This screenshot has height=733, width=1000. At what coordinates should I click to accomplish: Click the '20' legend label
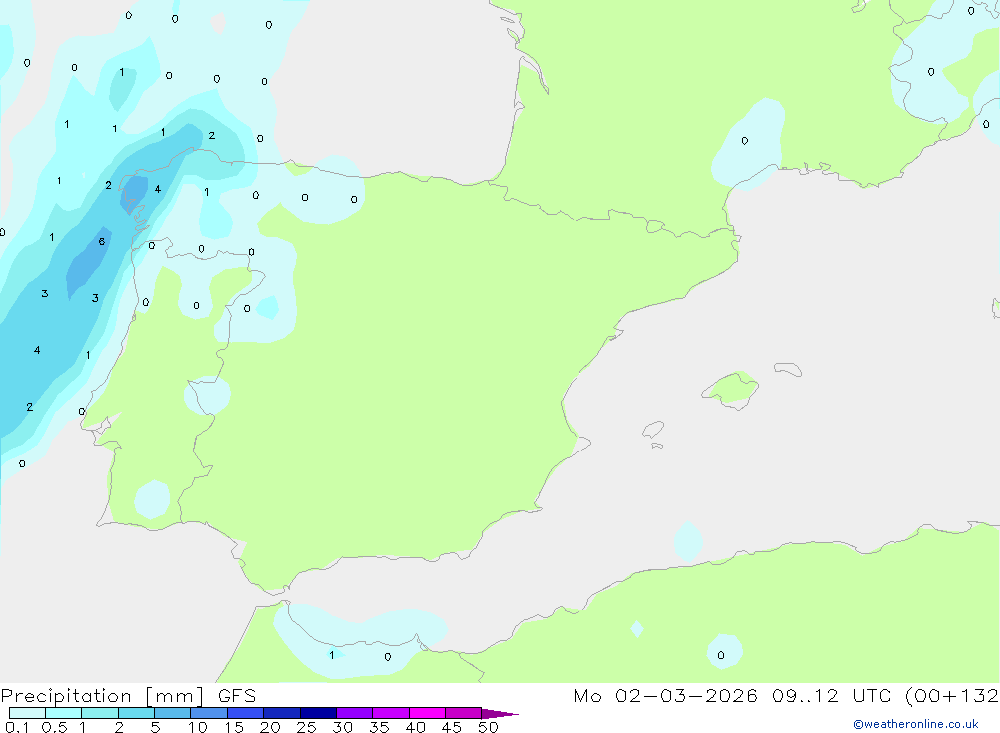[x=270, y=727]
